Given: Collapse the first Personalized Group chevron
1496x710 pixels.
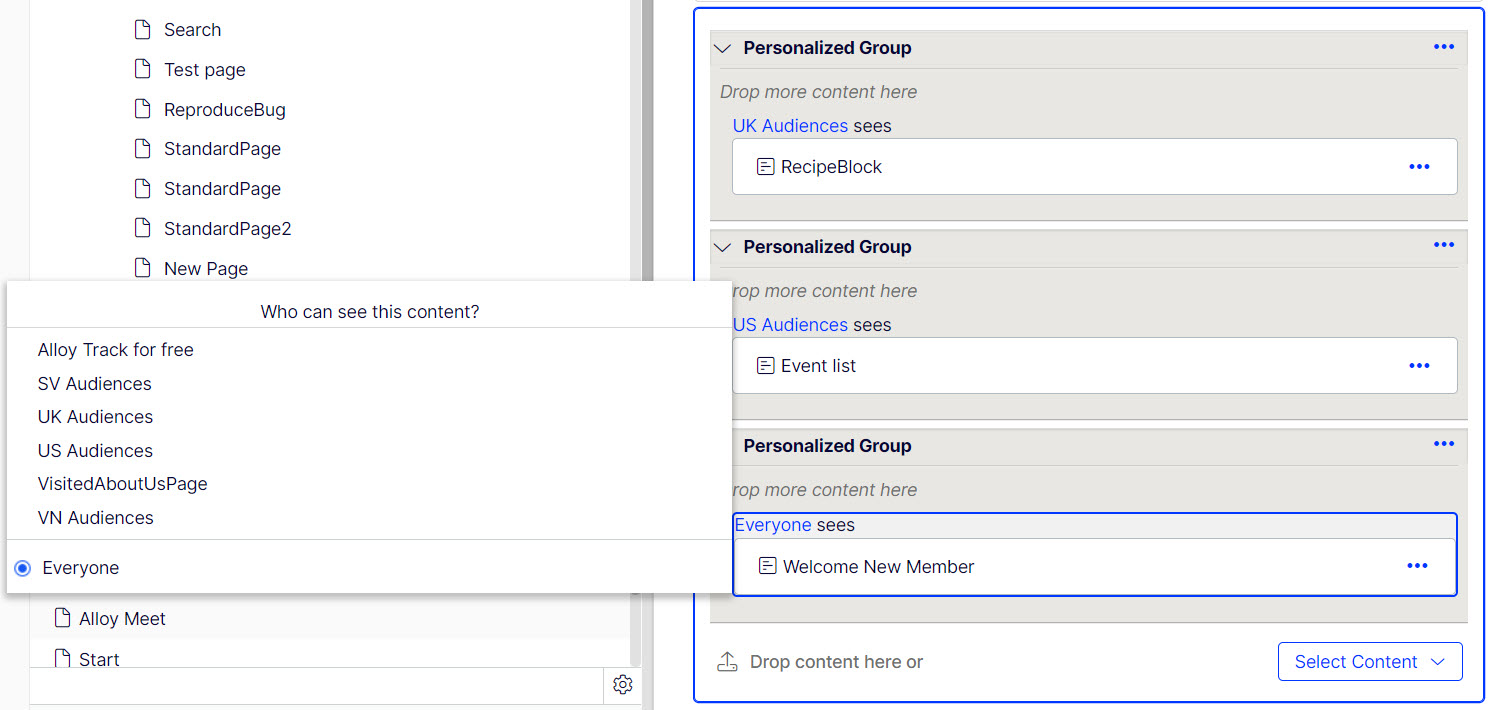Looking at the screenshot, I should pyautogui.click(x=723, y=48).
